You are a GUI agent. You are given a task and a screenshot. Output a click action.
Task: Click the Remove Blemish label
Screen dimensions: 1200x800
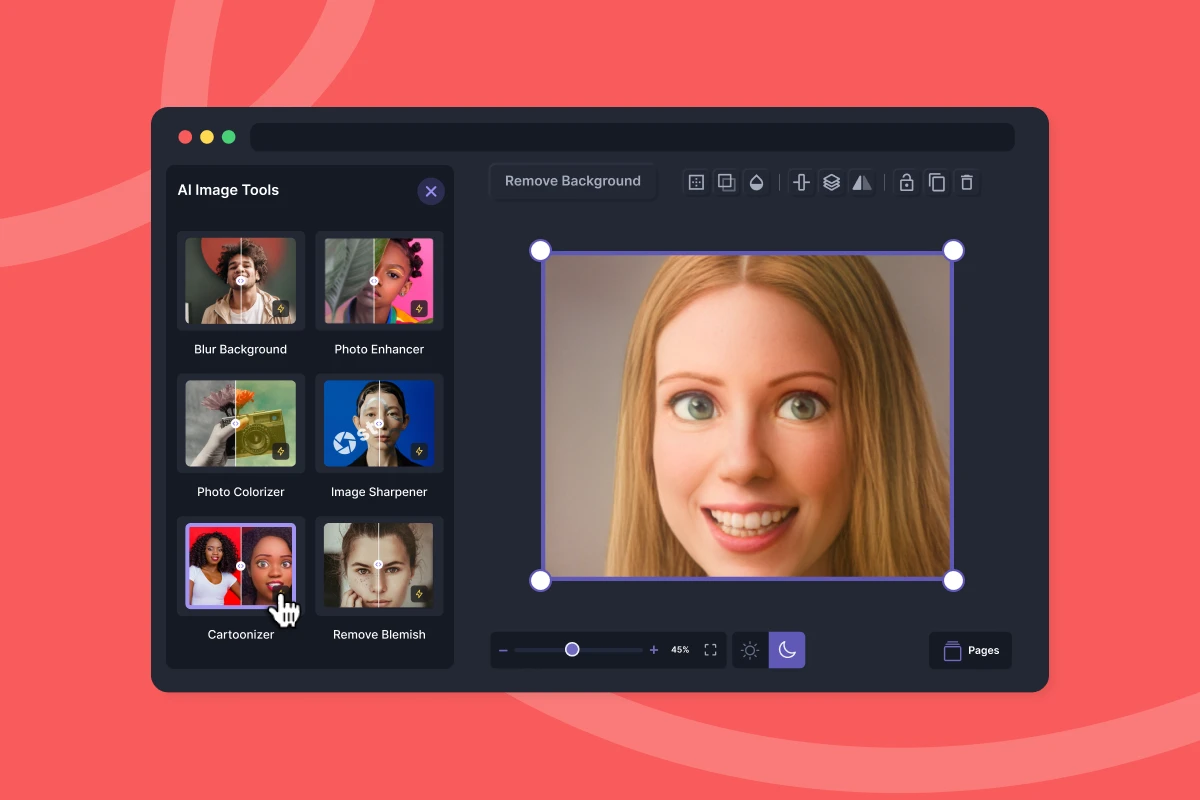[x=379, y=634]
